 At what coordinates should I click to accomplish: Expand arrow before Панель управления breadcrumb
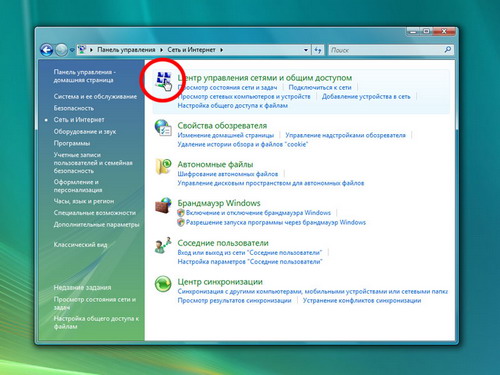click(x=91, y=50)
